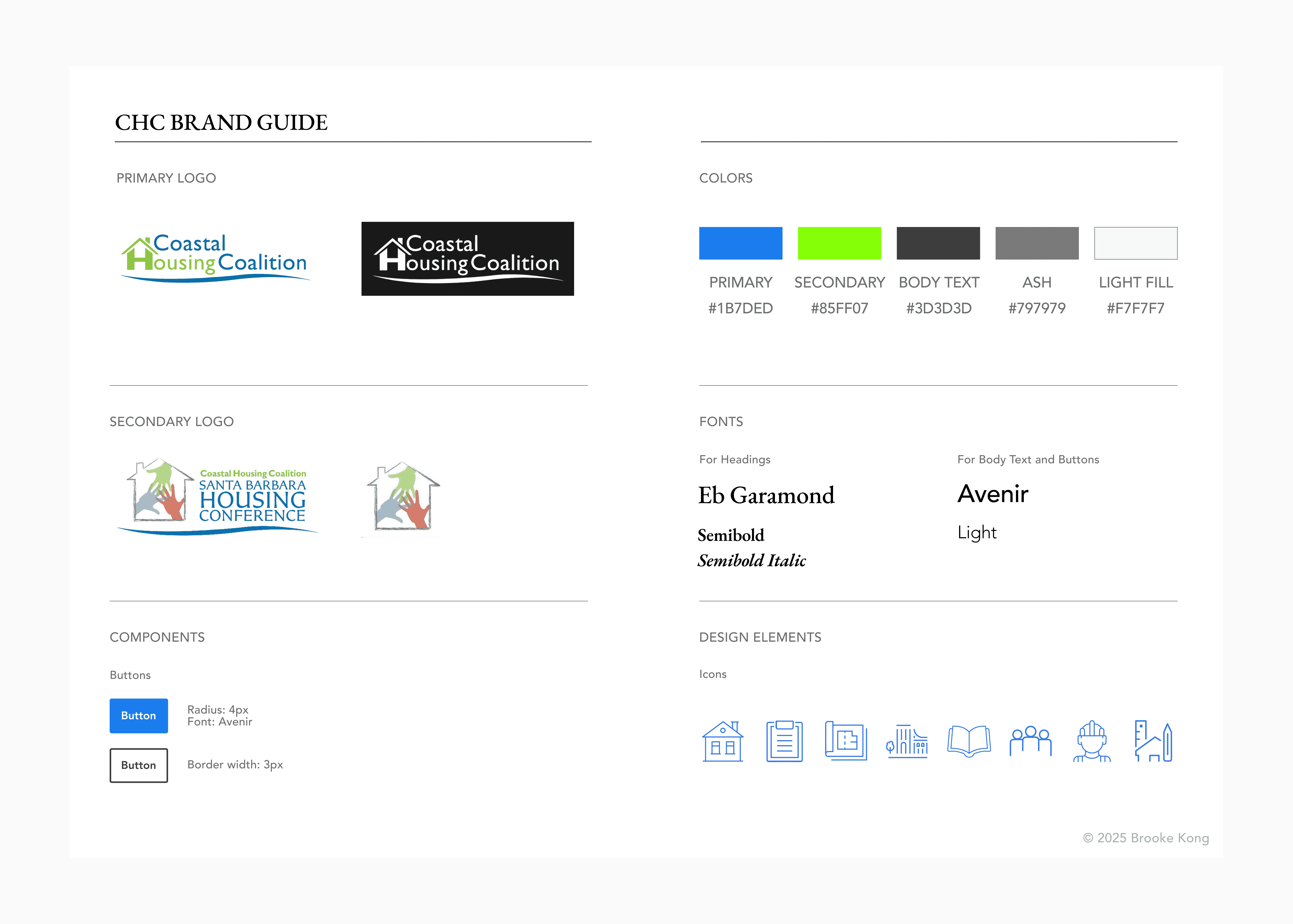Pick the ASH gray color swatch
The width and height of the screenshot is (1293, 924).
click(1037, 243)
